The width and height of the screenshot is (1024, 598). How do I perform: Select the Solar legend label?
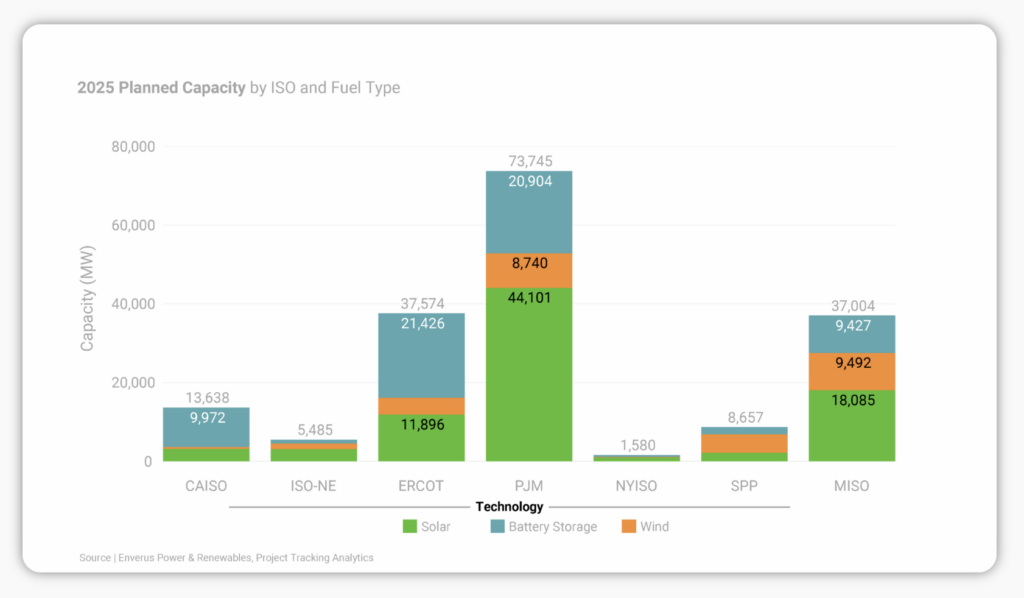pyautogui.click(x=436, y=527)
